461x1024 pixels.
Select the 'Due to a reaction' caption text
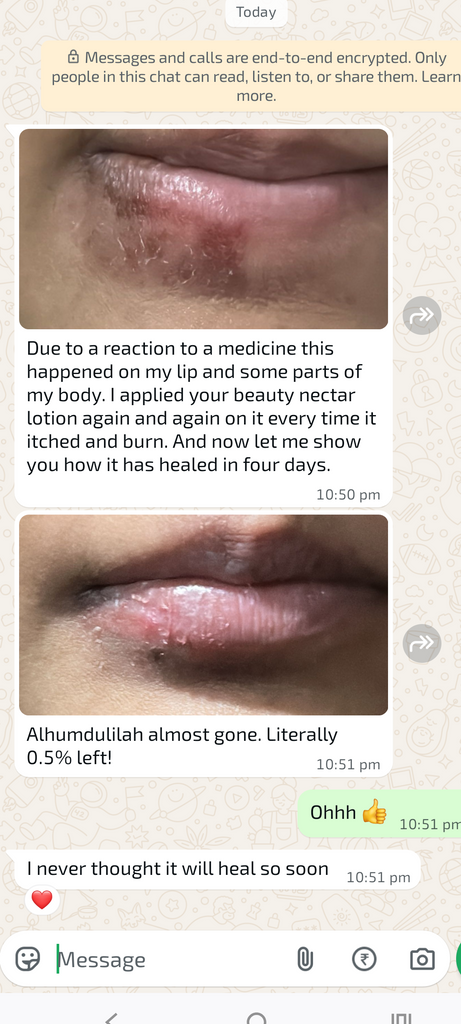click(201, 406)
